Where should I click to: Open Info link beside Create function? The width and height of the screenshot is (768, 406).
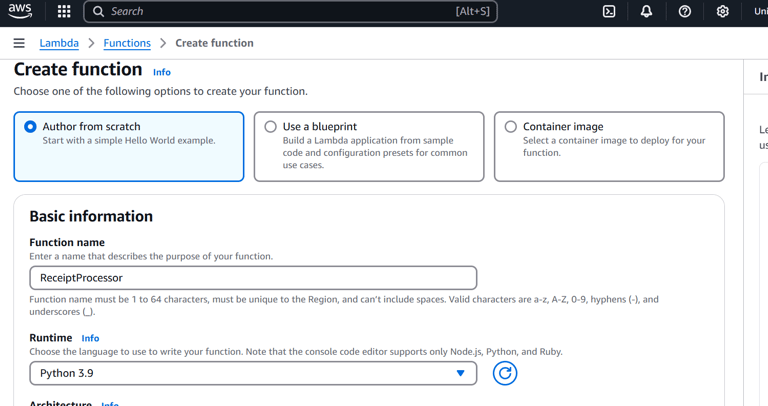(x=162, y=72)
